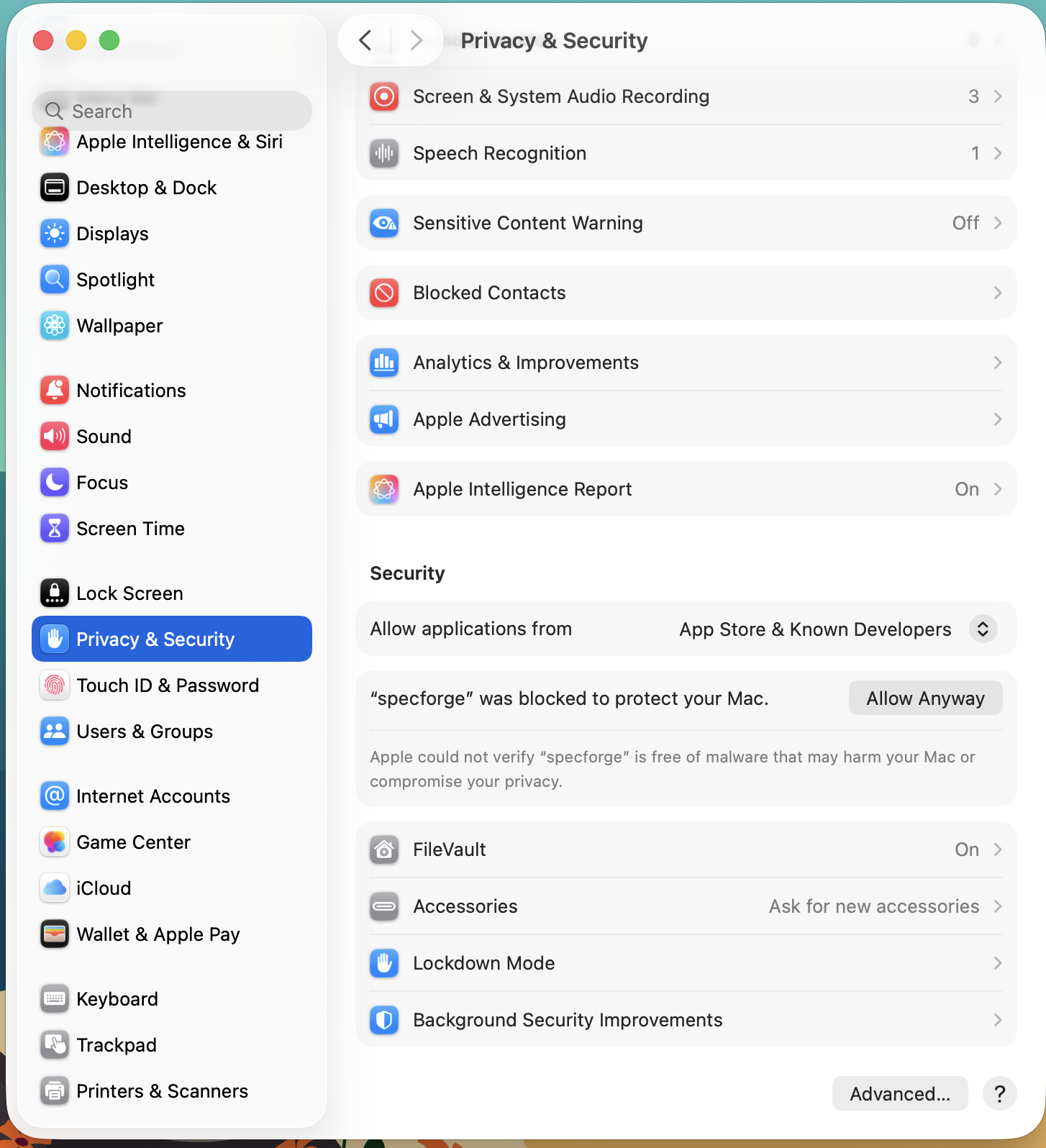Viewport: 1046px width, 1148px height.
Task: Open the Apple Intelligence Report On setting
Action: tap(967, 489)
